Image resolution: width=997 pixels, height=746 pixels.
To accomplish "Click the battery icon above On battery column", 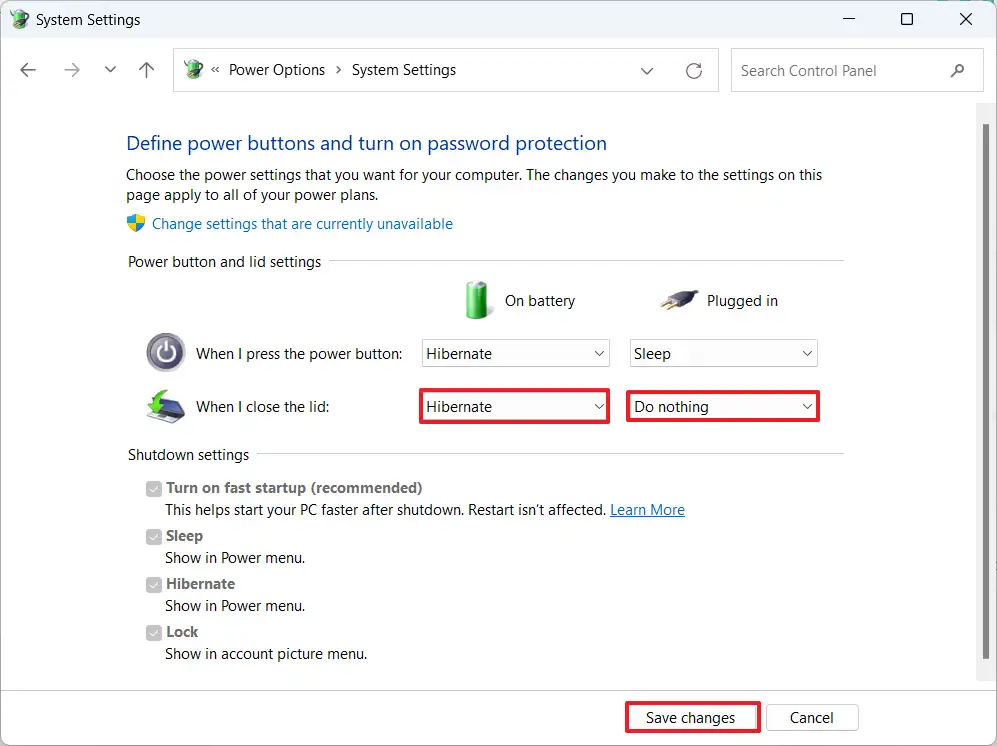I will click(x=477, y=300).
